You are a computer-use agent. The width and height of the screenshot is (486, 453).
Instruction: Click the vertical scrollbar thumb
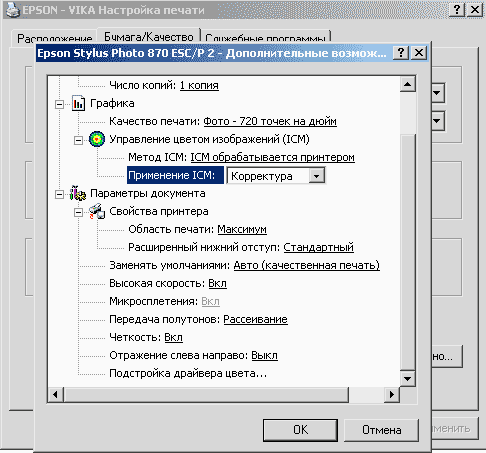pos(407,253)
